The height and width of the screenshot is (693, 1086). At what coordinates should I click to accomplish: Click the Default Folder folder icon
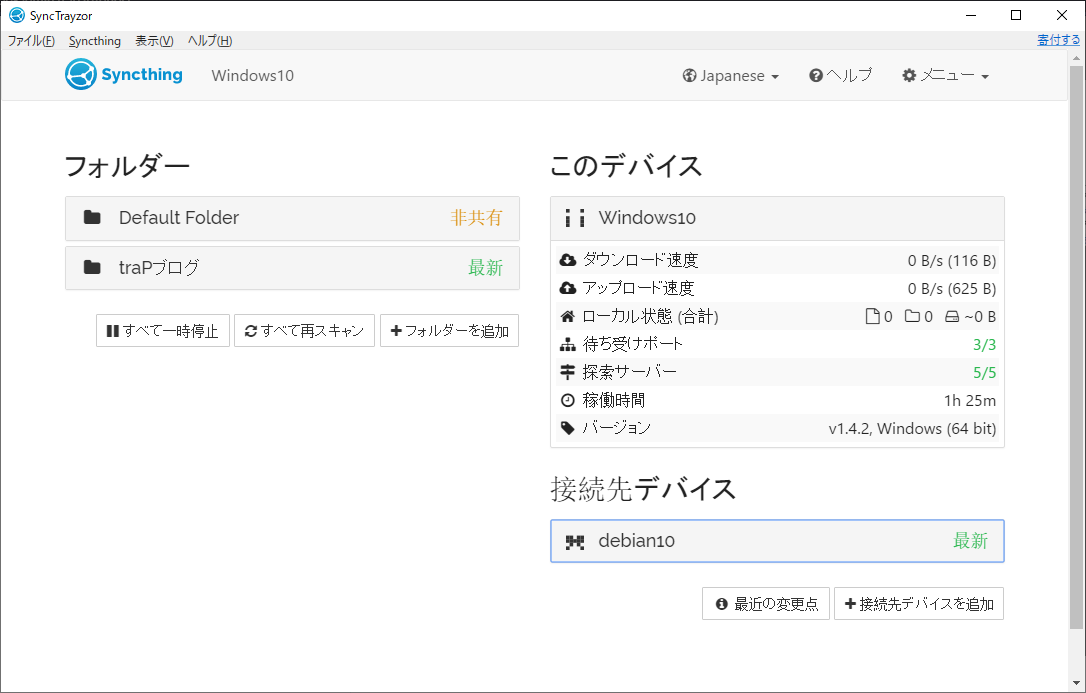tap(92, 217)
